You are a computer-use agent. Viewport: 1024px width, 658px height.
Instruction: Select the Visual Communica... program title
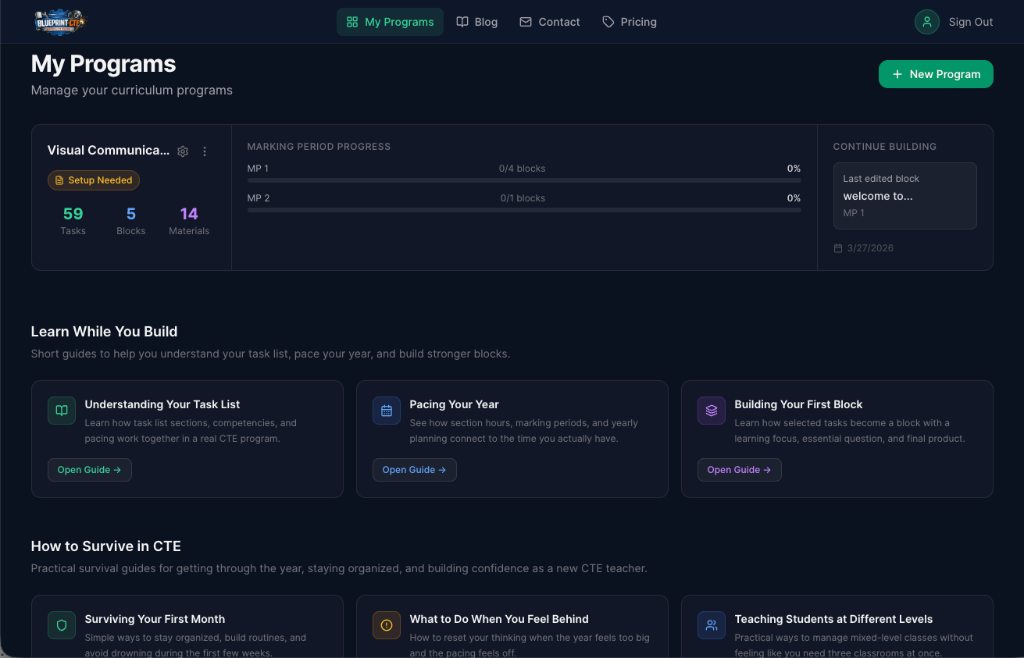108,150
